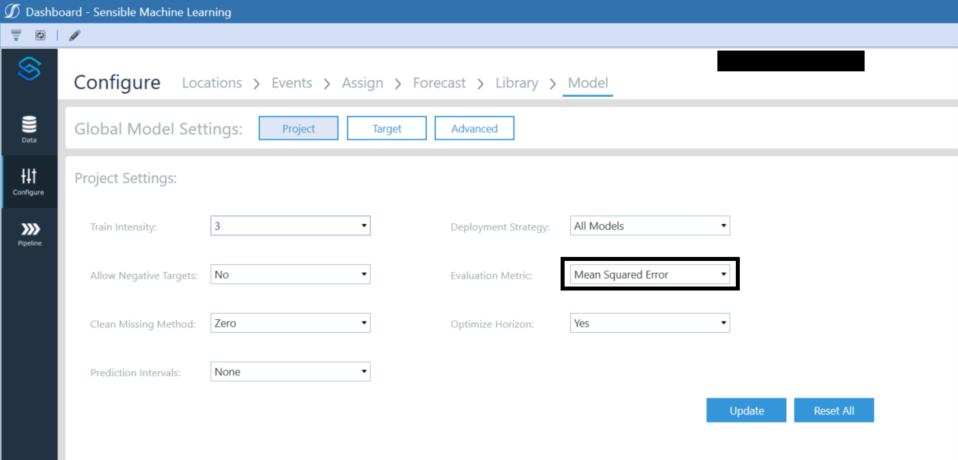The width and height of the screenshot is (958, 460).
Task: Select the Project settings button
Action: tap(298, 128)
